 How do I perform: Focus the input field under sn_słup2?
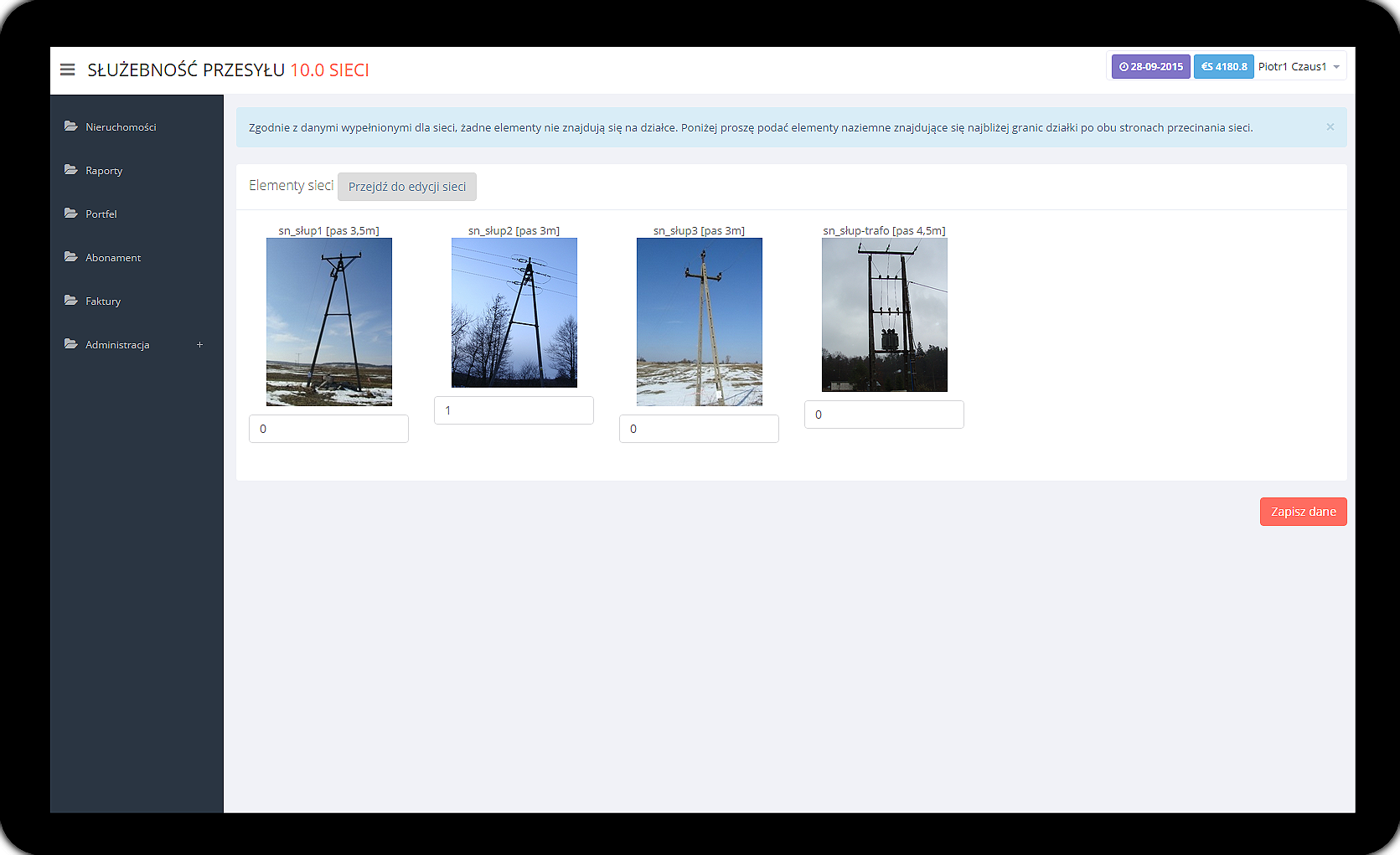point(514,410)
